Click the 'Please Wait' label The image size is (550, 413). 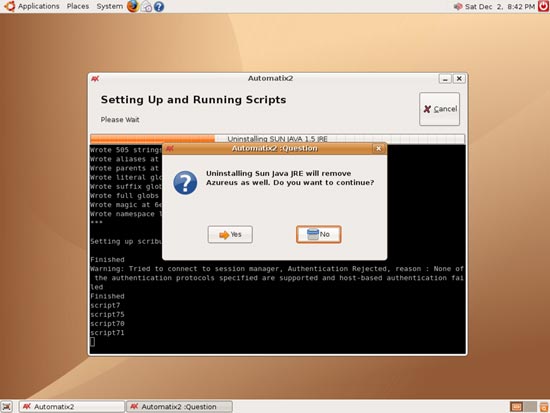(x=120, y=120)
